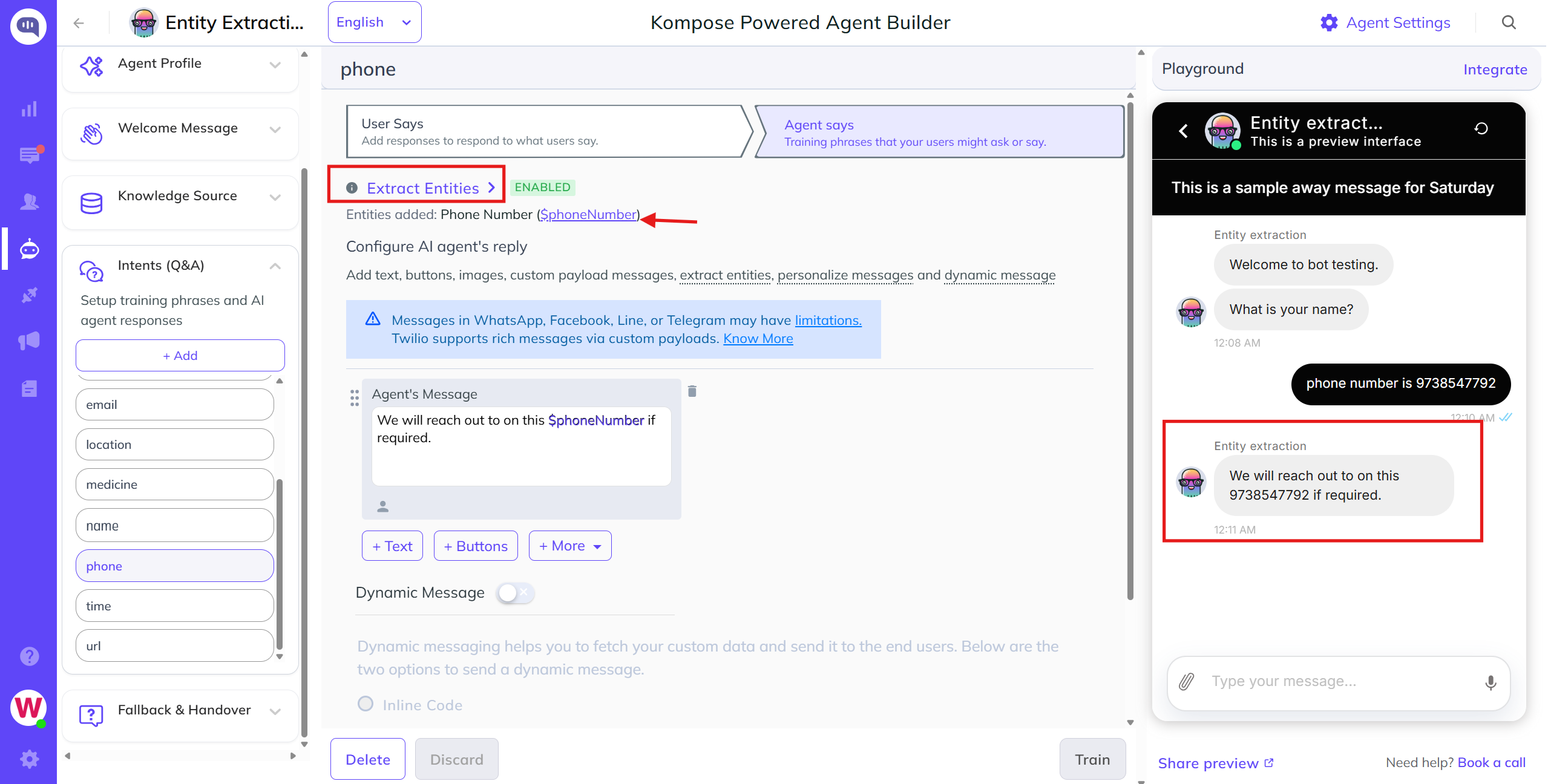
Task: Select the Inline Code radio button
Action: pyautogui.click(x=366, y=704)
